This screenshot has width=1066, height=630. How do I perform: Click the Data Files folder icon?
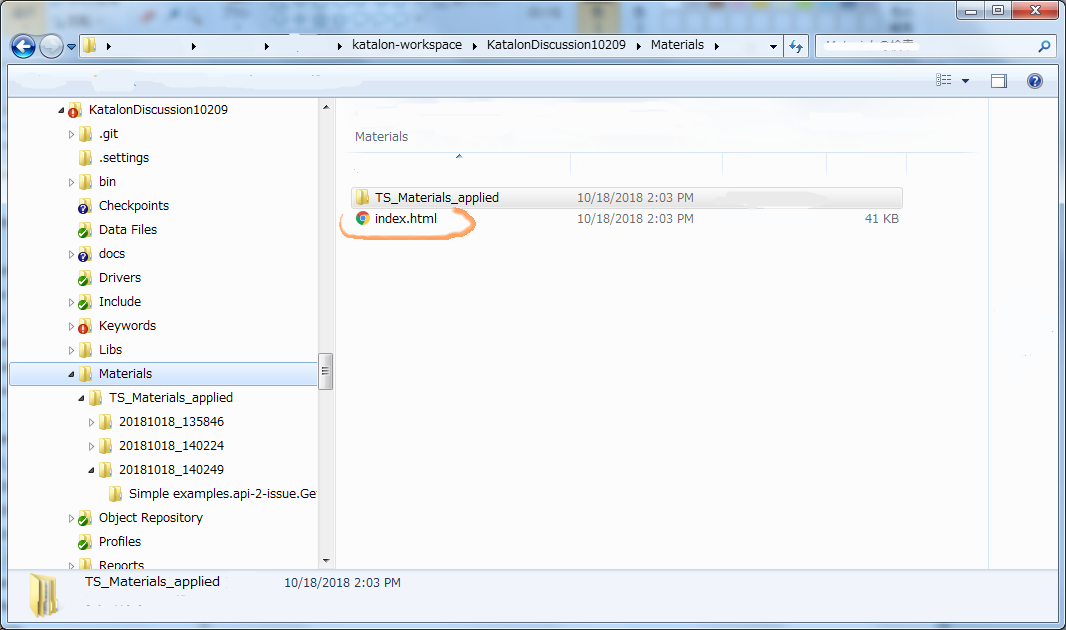[x=84, y=230]
